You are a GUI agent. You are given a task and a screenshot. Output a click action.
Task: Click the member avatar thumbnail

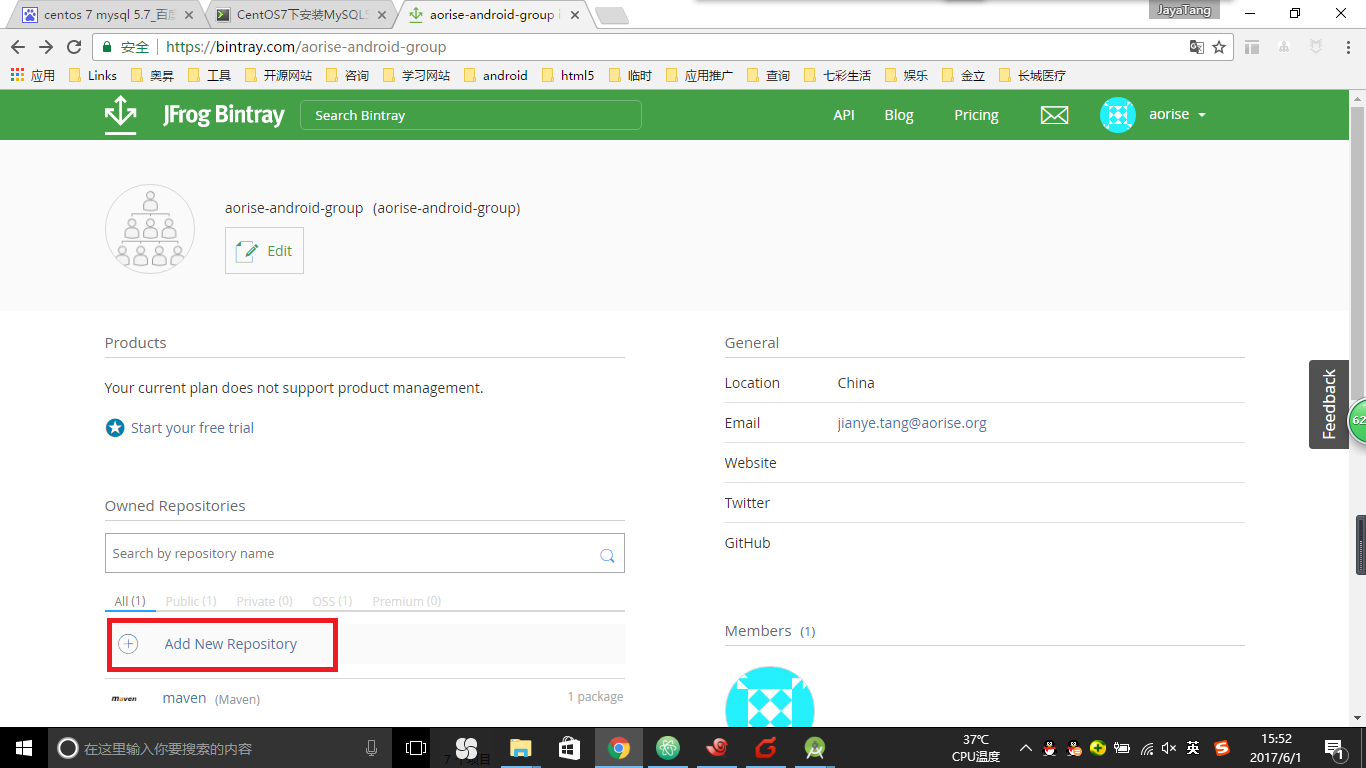click(769, 696)
